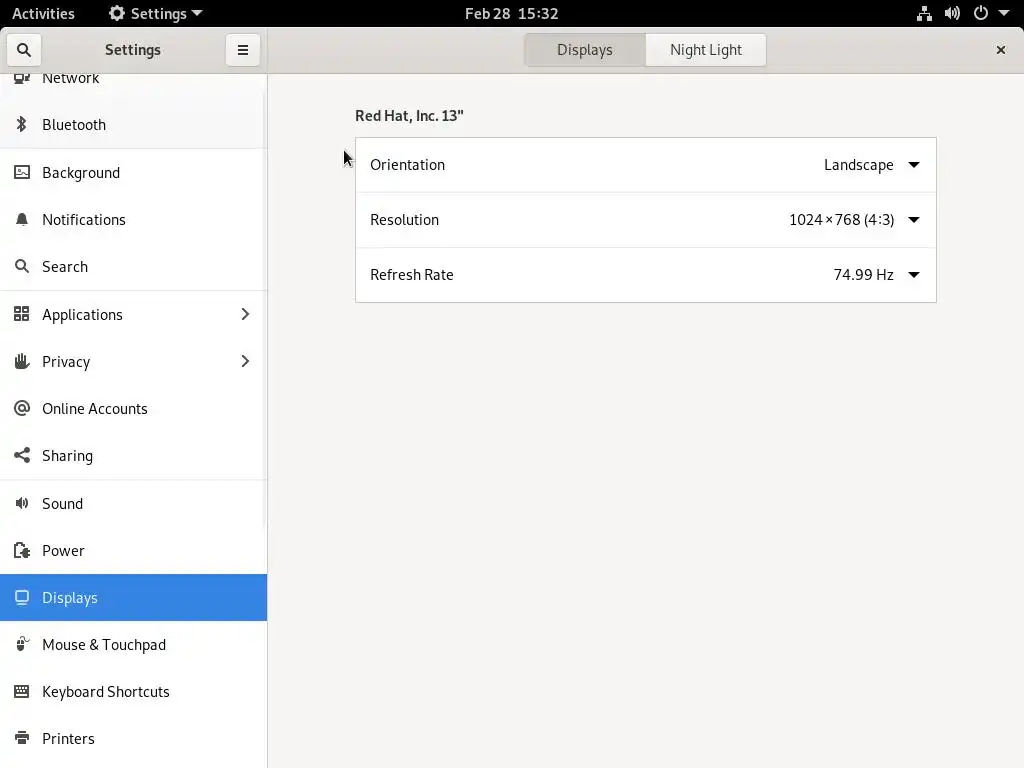Open the clock Feb 28 15:32 menu
The height and width of the screenshot is (768, 1024).
click(511, 13)
